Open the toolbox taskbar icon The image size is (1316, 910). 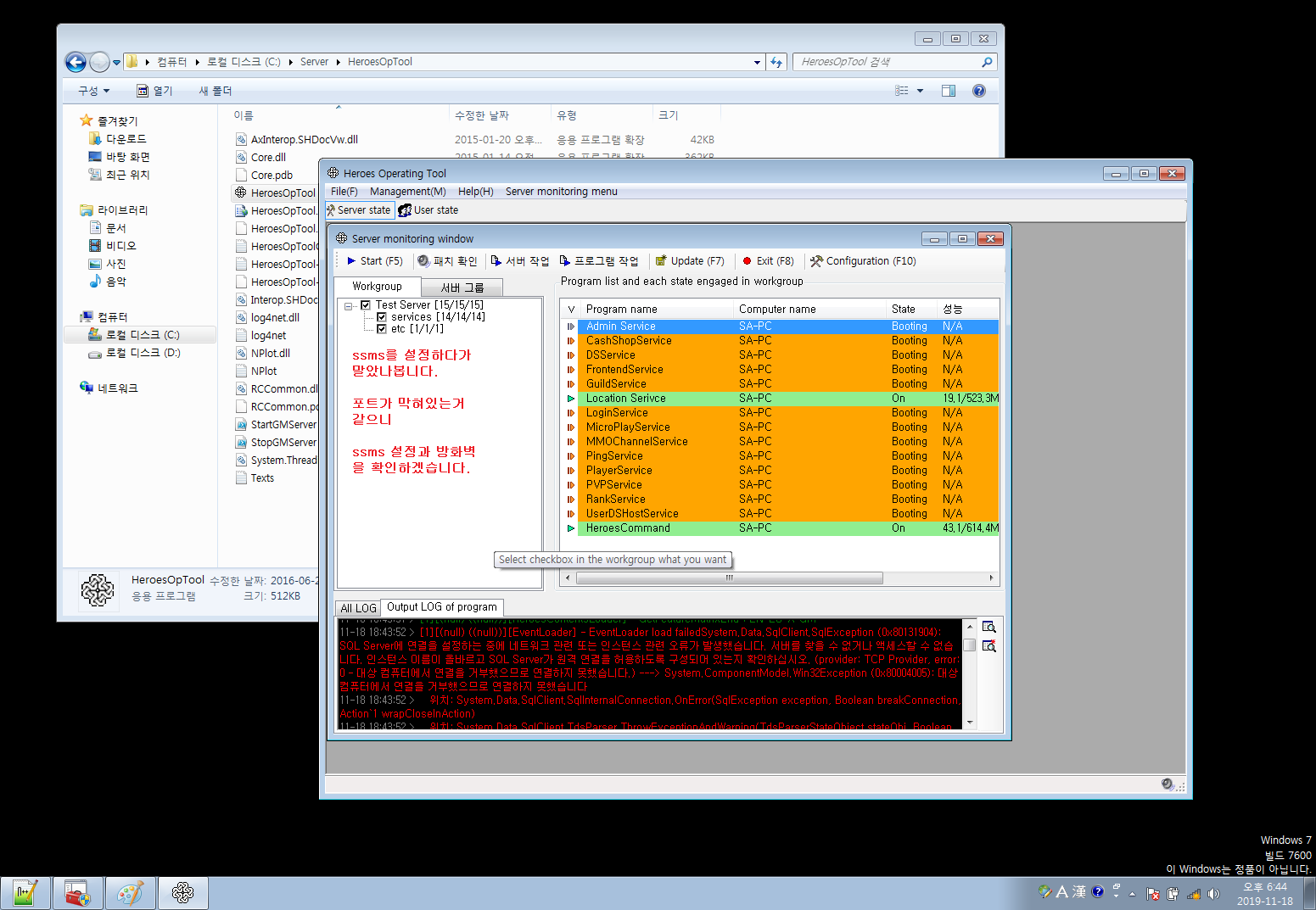(78, 893)
